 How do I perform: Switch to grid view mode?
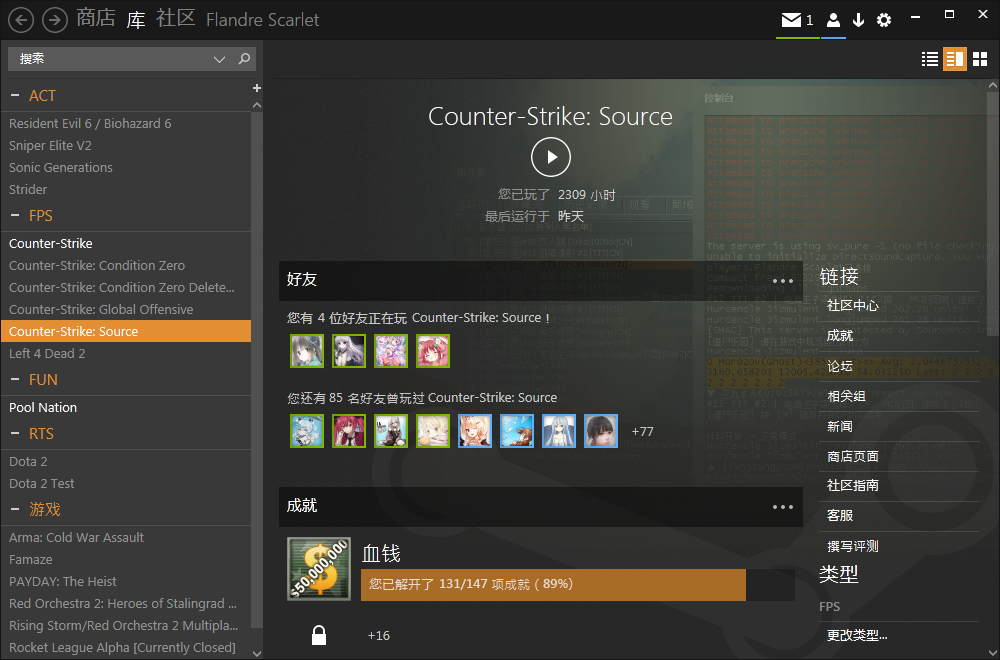click(980, 59)
